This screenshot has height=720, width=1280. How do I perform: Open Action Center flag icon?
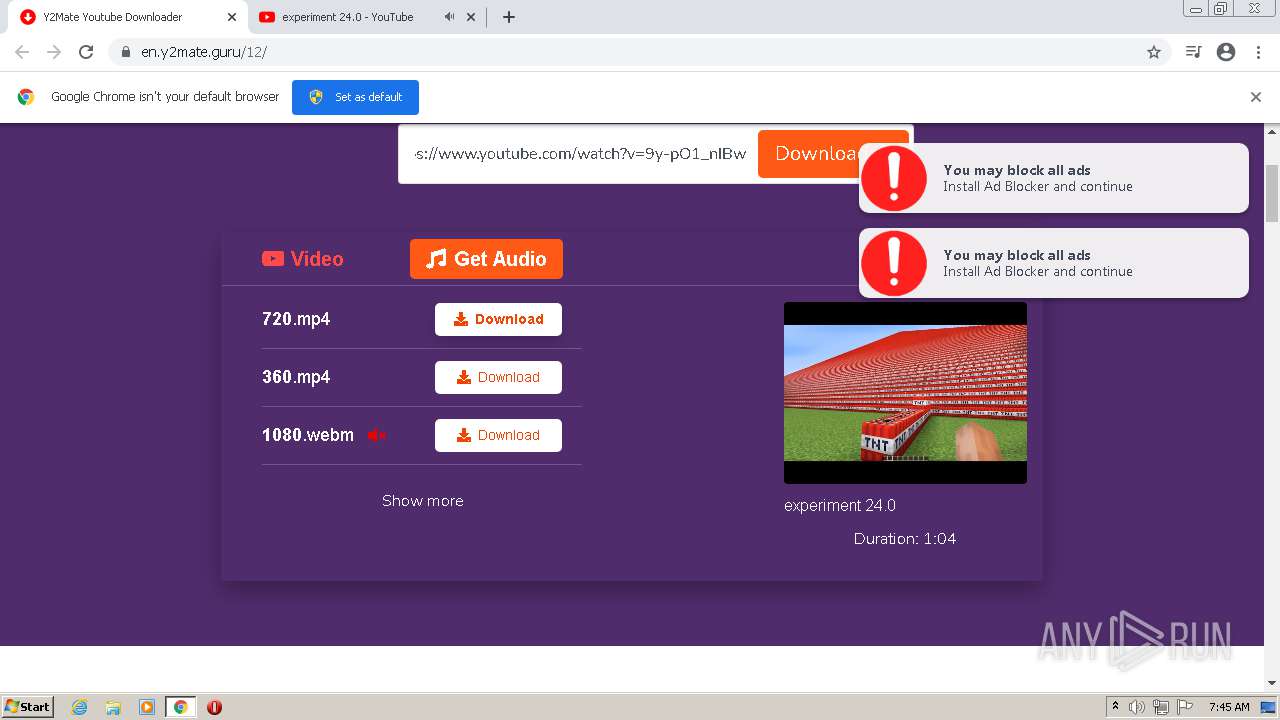point(1185,707)
